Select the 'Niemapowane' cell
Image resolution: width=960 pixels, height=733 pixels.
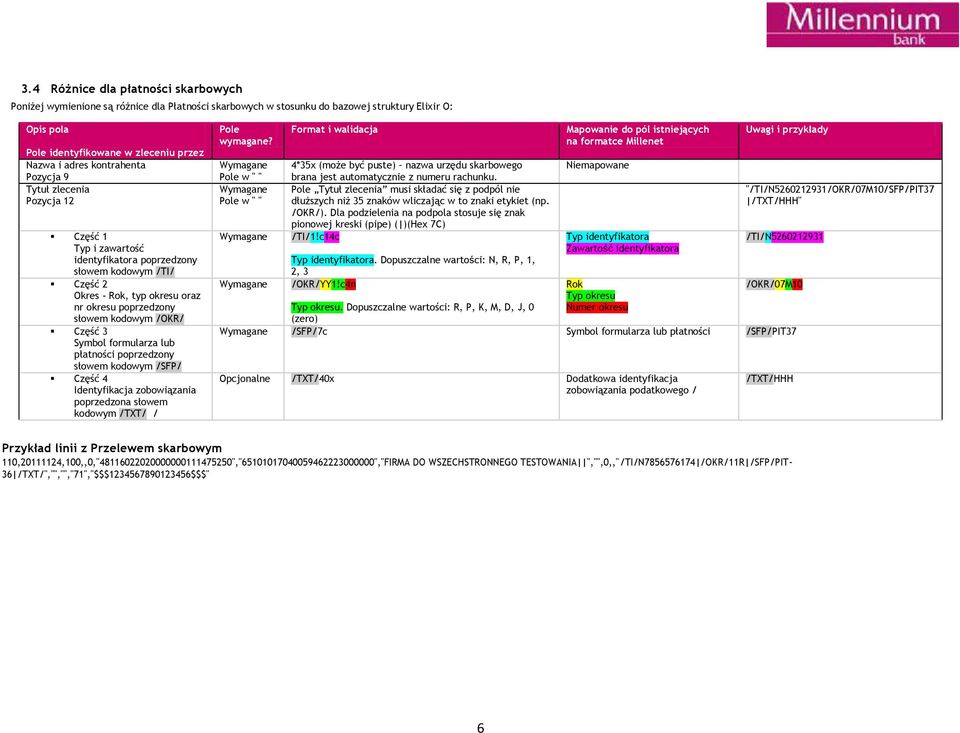pyautogui.click(x=598, y=165)
